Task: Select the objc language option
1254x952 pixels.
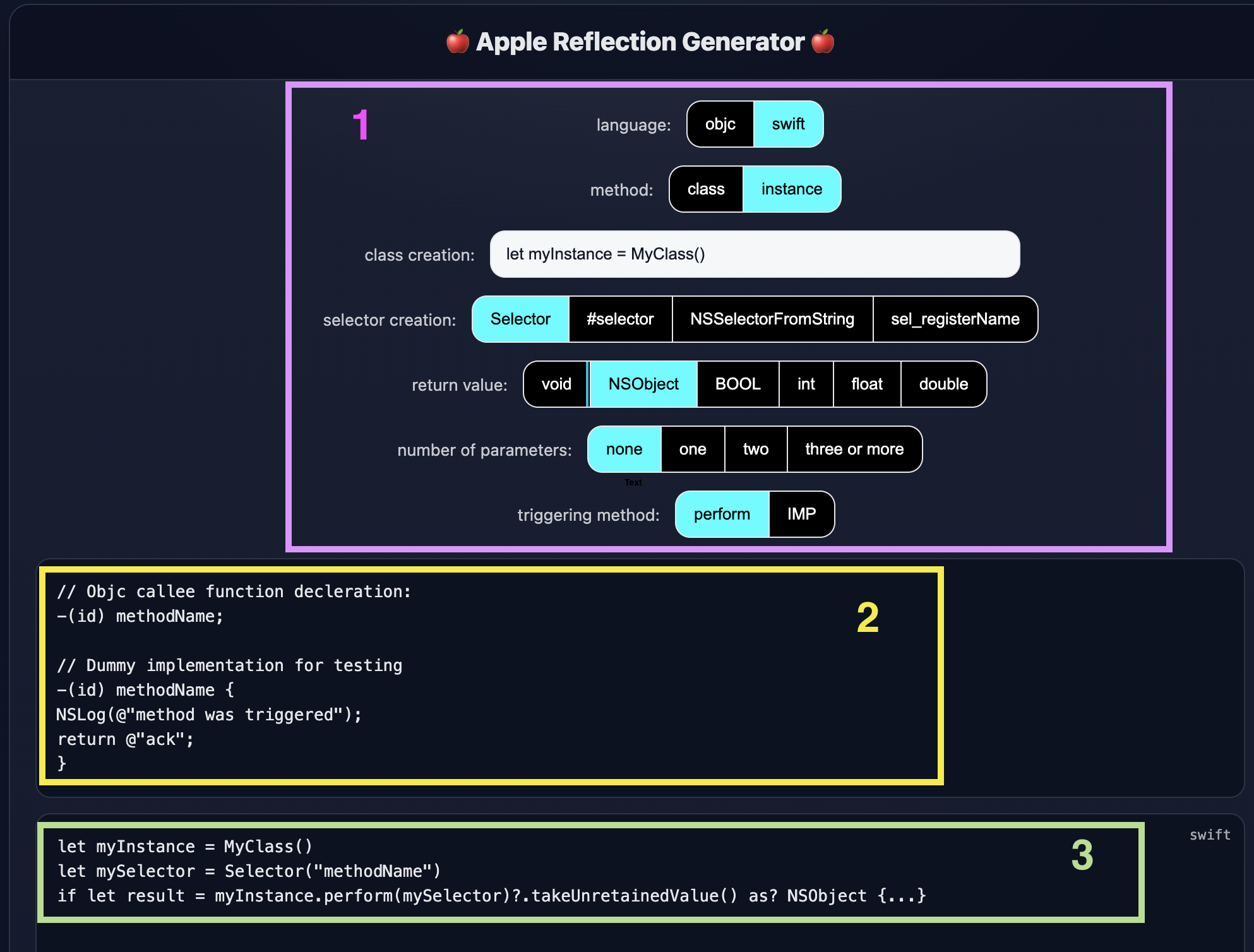Action: (720, 124)
